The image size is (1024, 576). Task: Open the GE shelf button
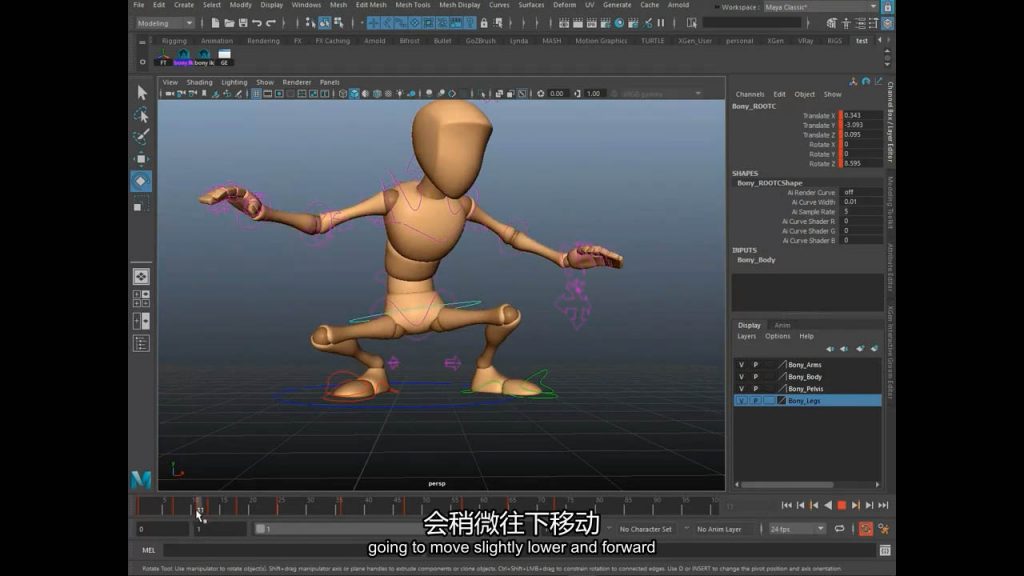point(224,57)
